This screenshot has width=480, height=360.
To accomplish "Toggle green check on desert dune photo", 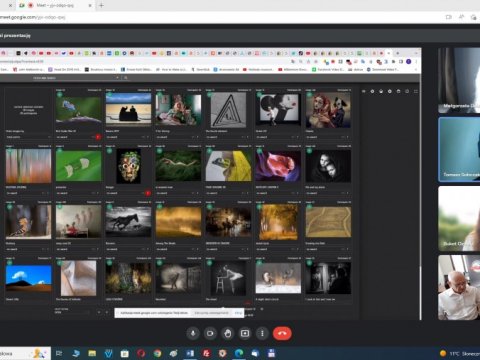I will [10, 263].
